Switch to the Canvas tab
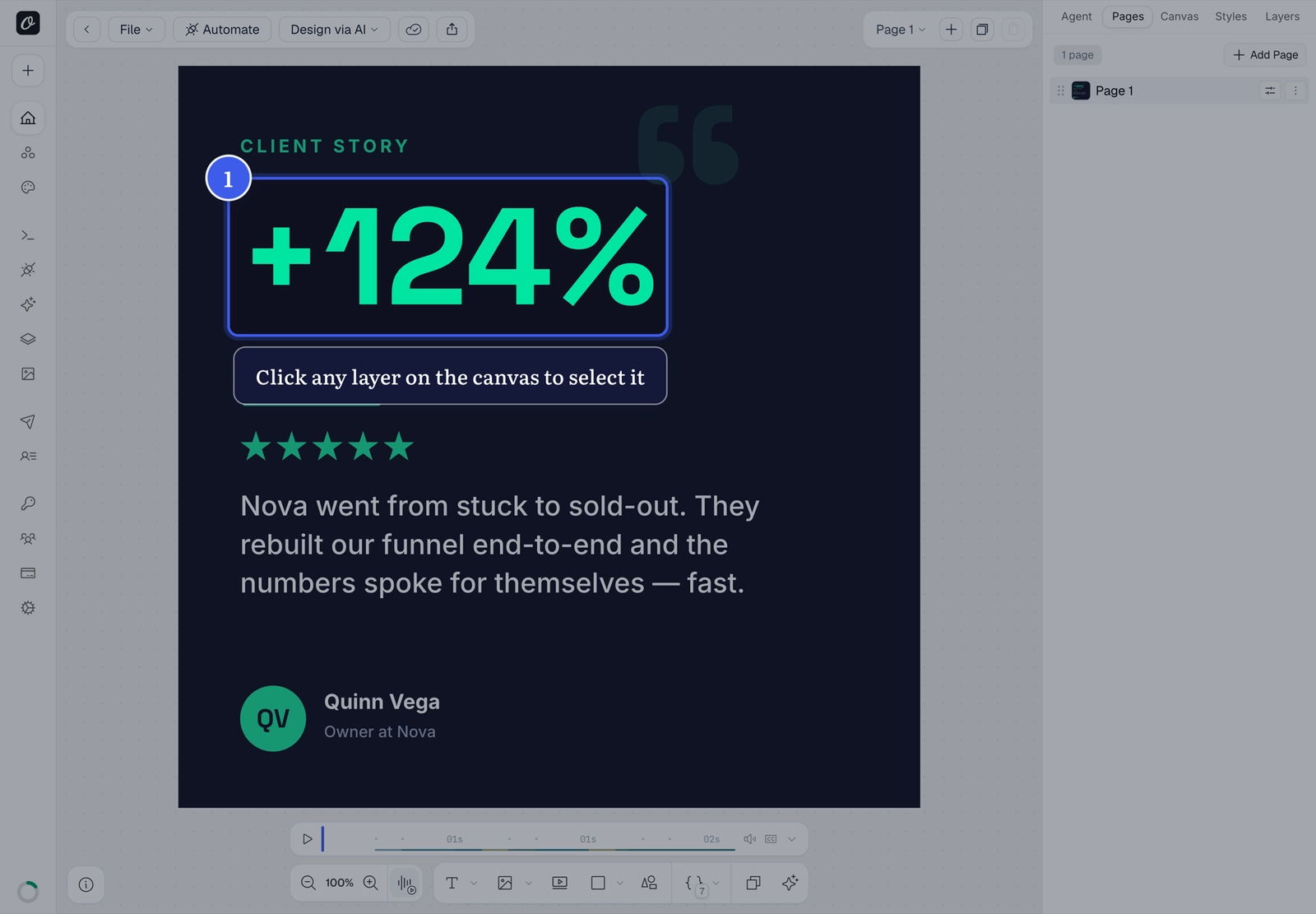1316x914 pixels. click(1179, 16)
